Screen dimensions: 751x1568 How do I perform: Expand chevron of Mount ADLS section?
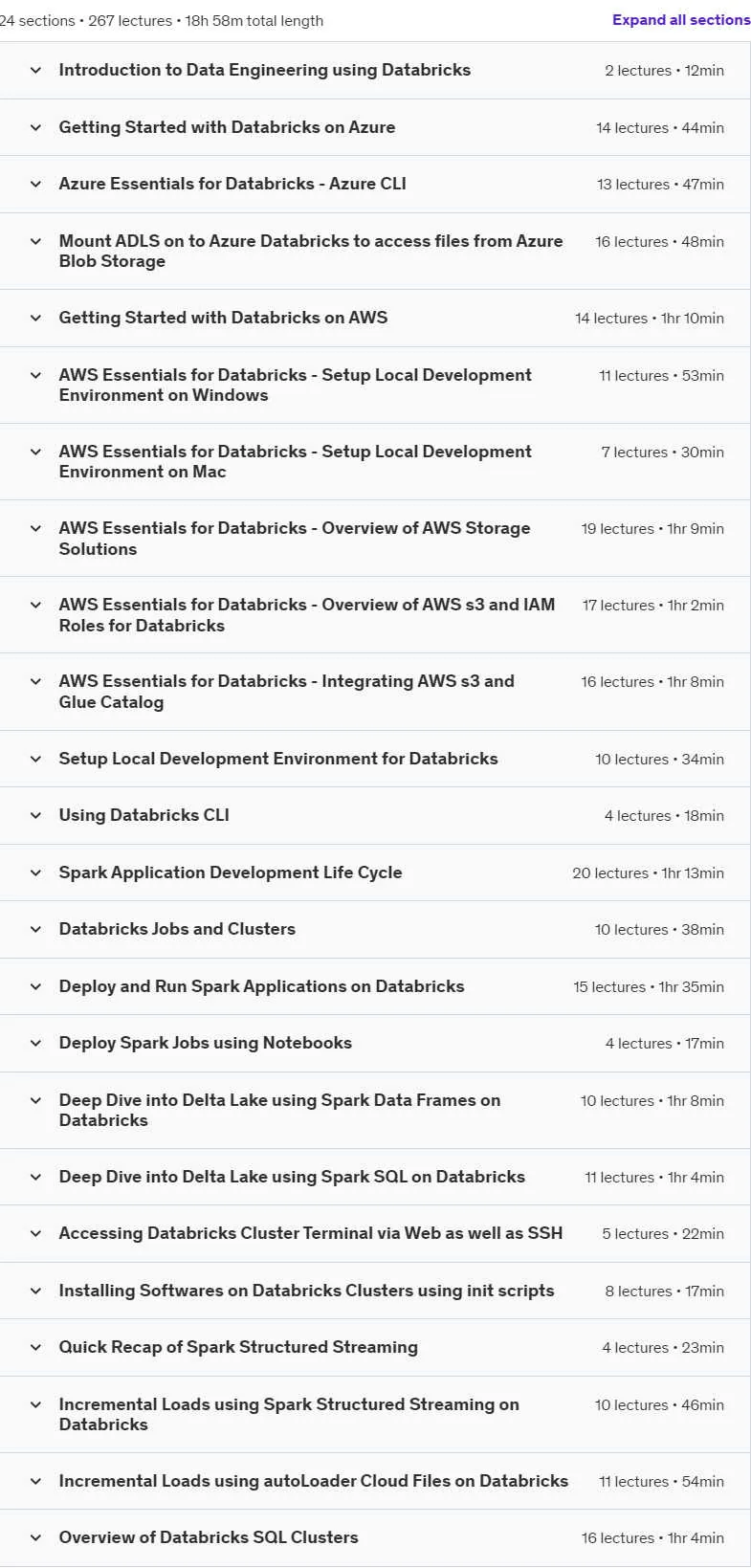click(35, 241)
